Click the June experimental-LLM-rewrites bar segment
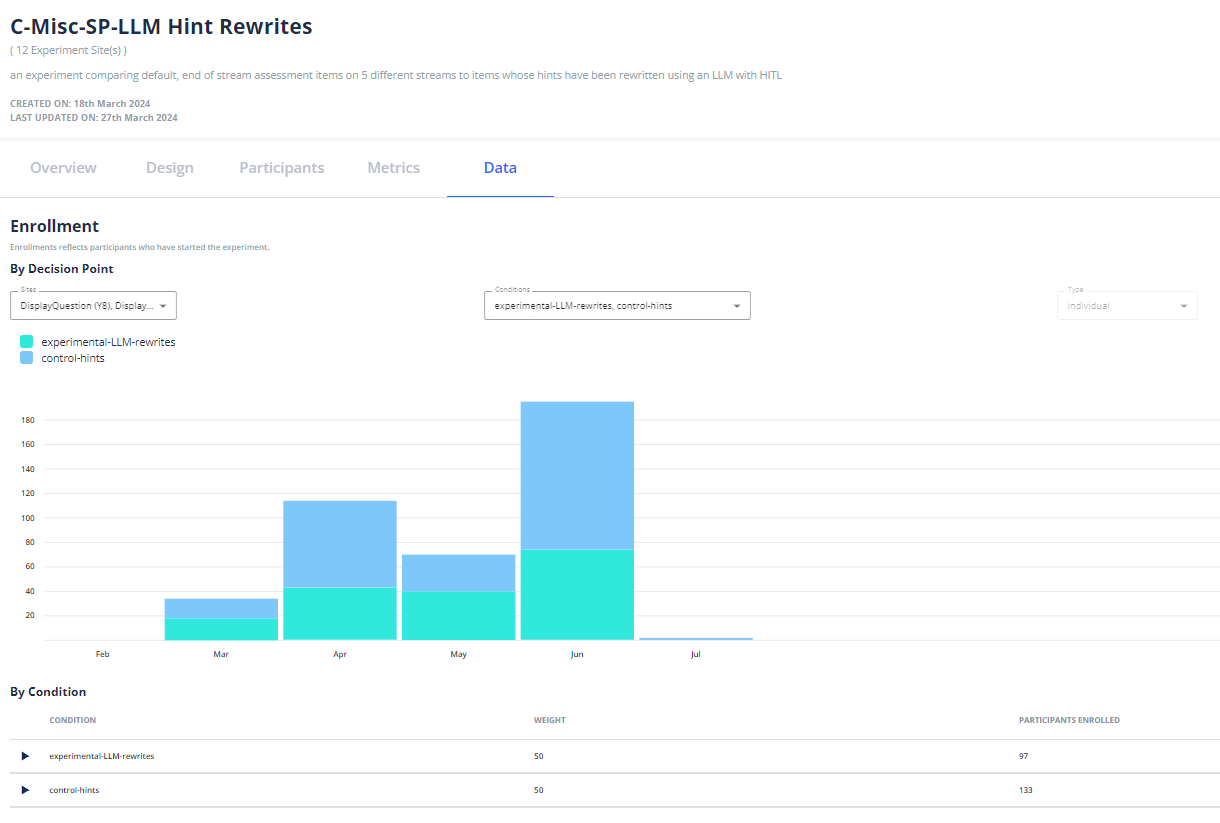 (577, 595)
